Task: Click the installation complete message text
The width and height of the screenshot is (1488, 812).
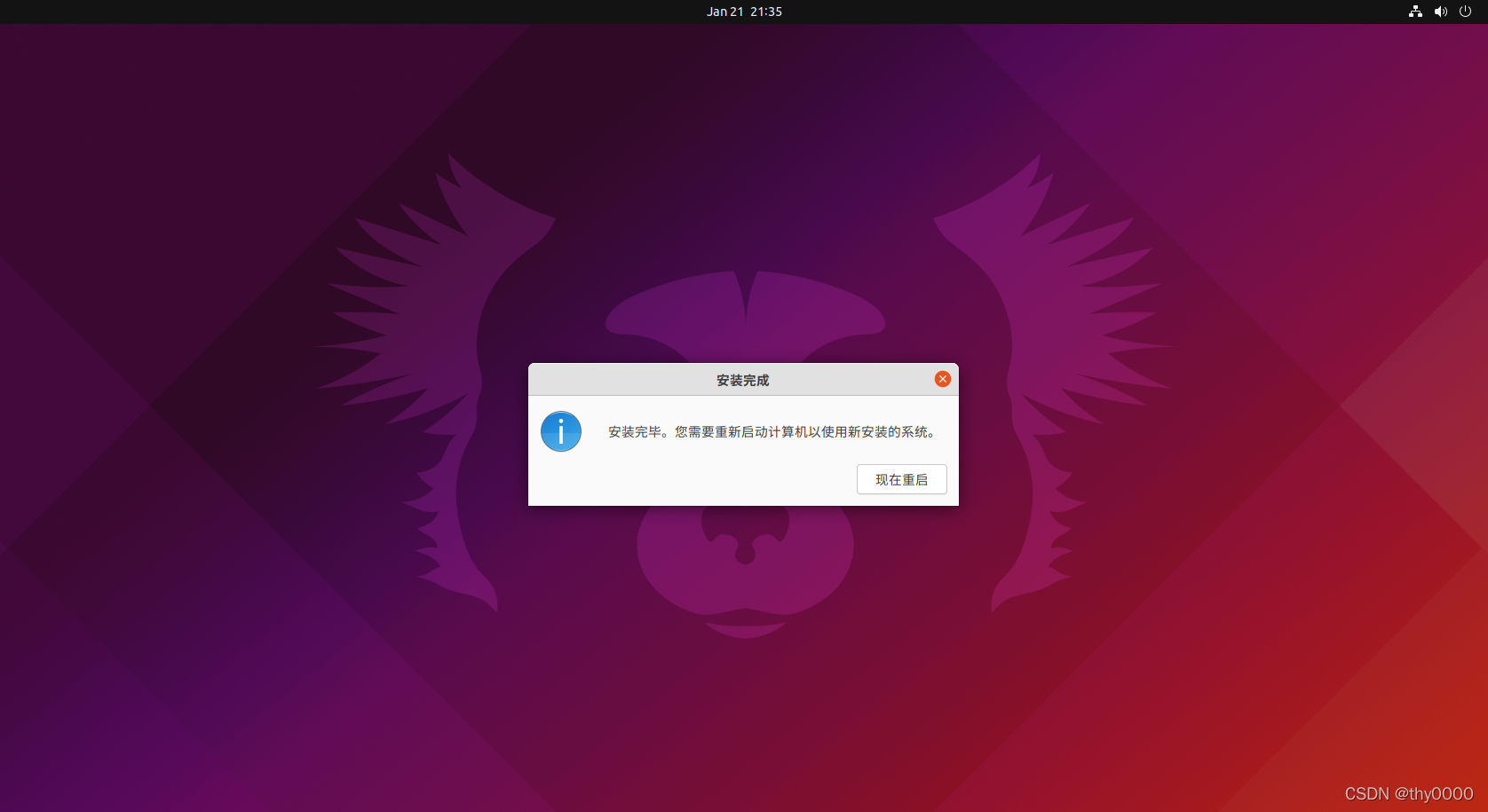Action: click(x=771, y=432)
